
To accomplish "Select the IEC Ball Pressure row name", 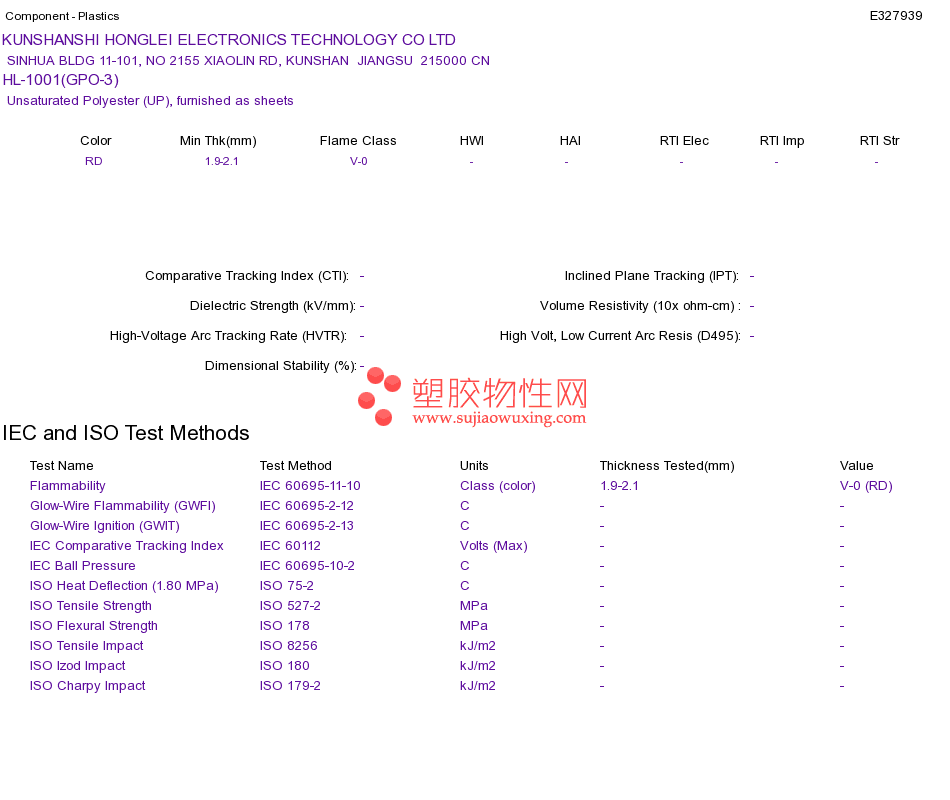I will pos(82,565).
